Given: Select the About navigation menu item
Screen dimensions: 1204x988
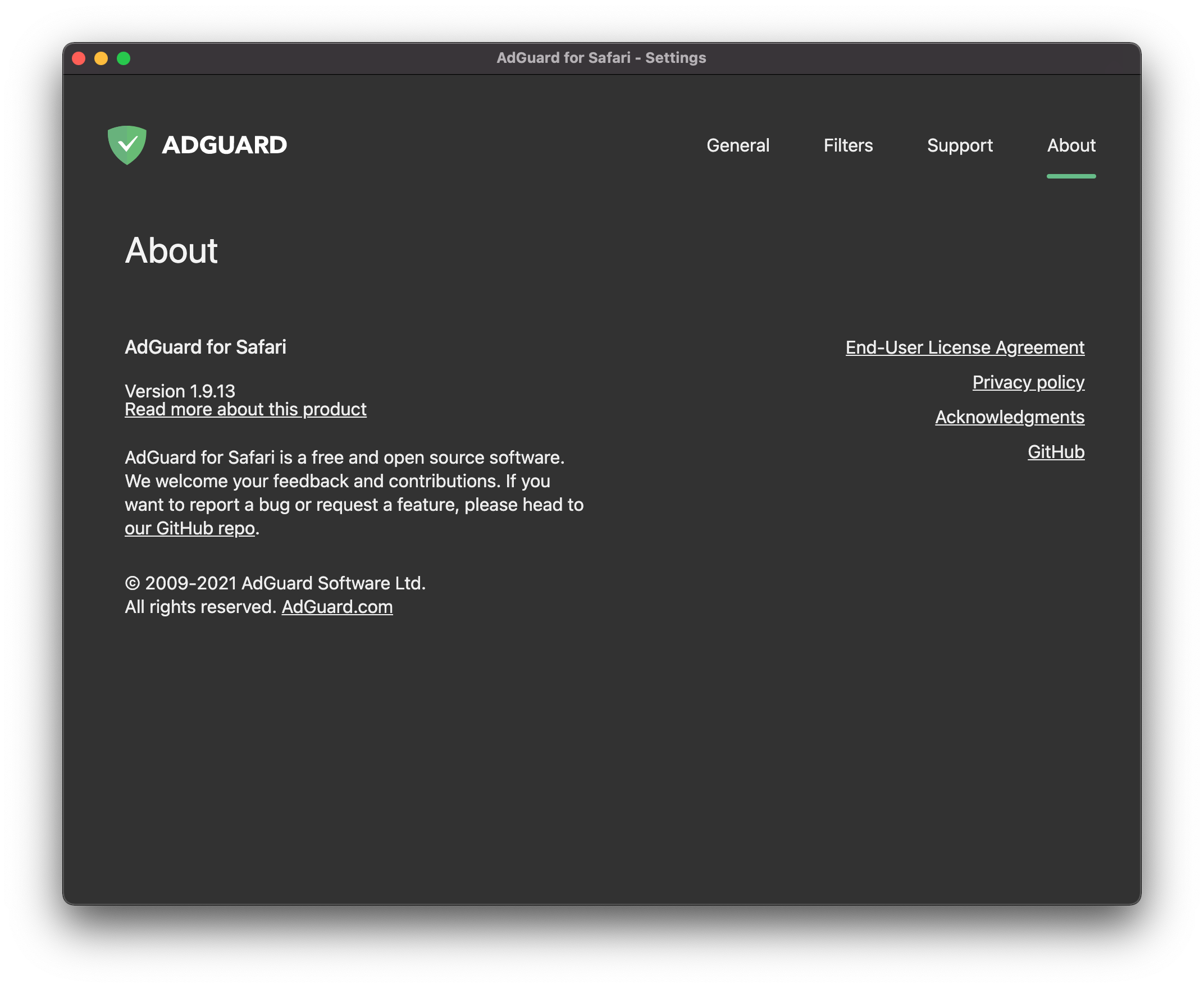Looking at the screenshot, I should coord(1072,145).
